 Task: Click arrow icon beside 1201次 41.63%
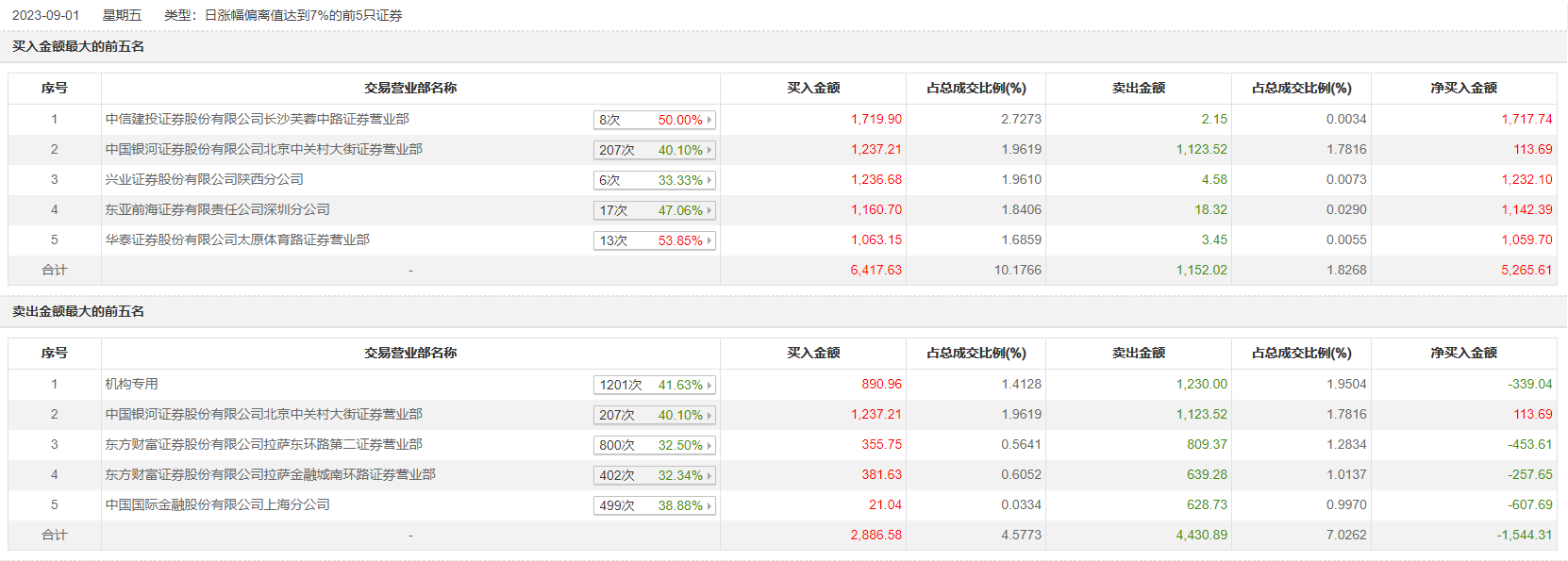(709, 385)
